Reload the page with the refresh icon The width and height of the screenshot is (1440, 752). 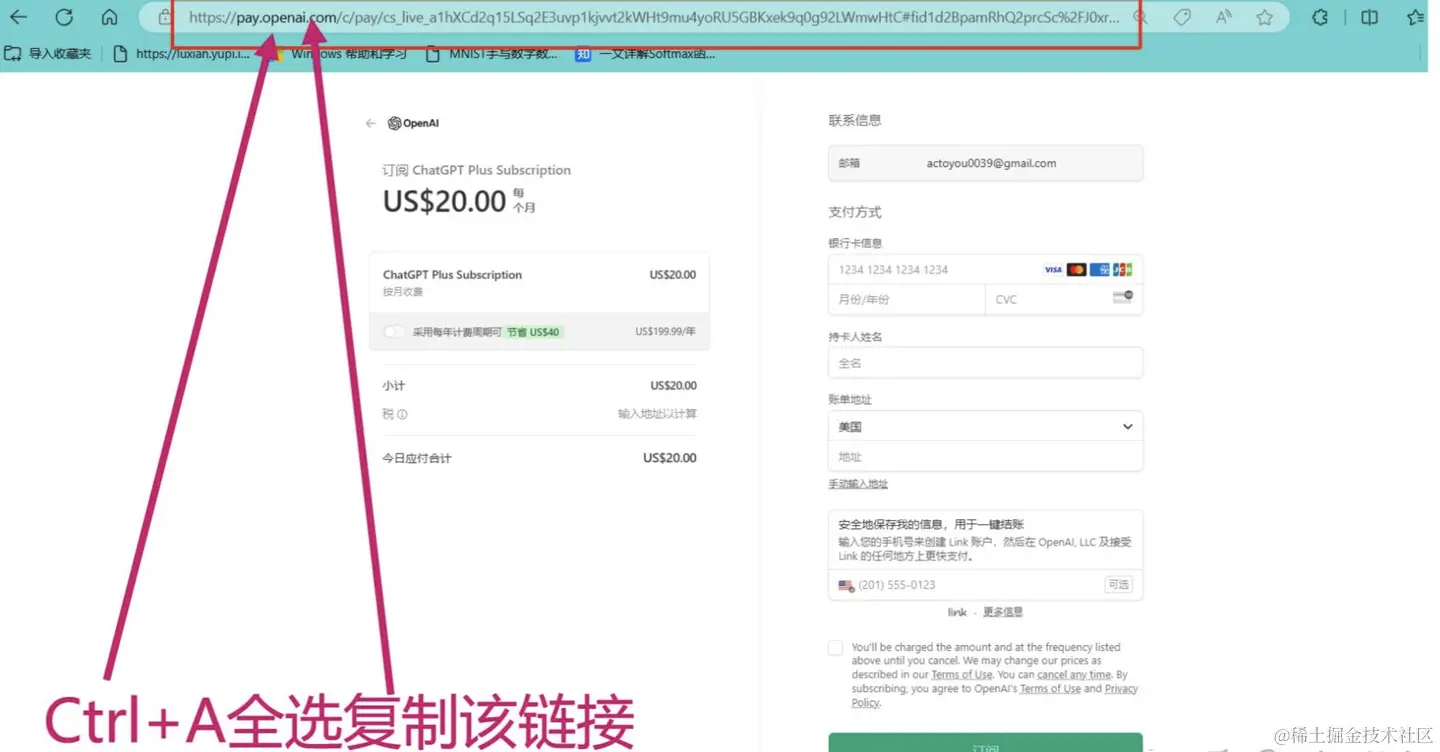click(64, 17)
